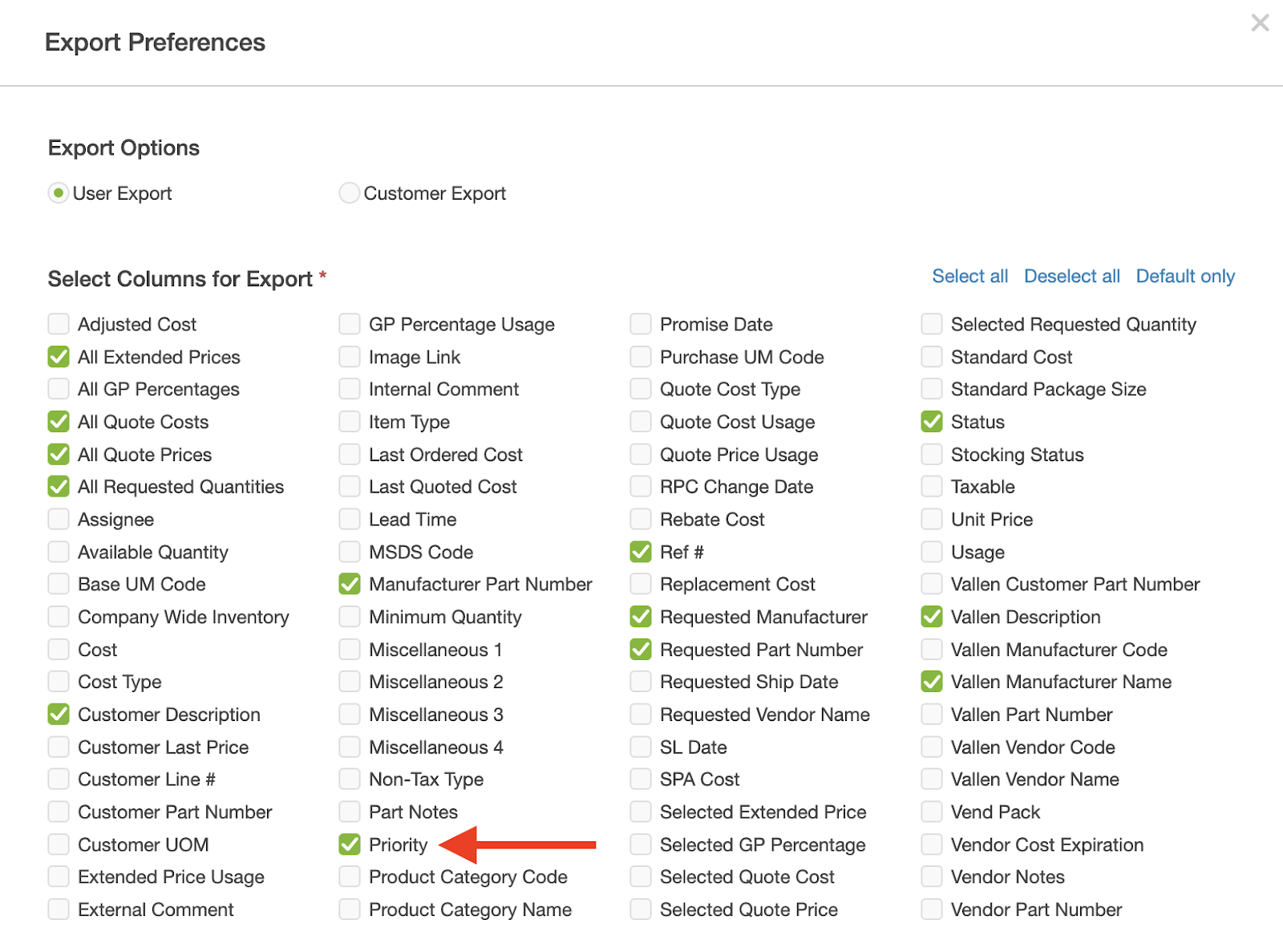
Task: Untick the Status checkbox
Action: click(x=932, y=422)
